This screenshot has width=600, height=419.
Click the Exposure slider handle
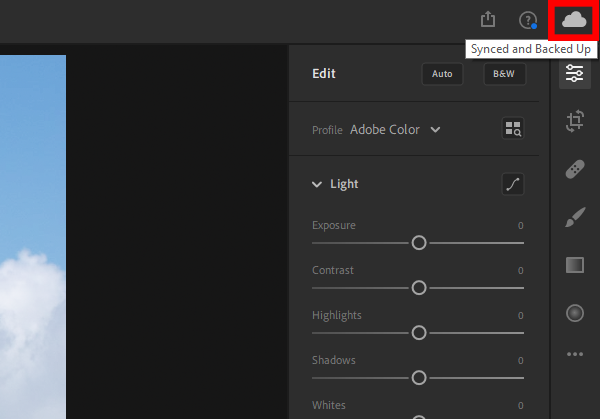[x=419, y=243]
